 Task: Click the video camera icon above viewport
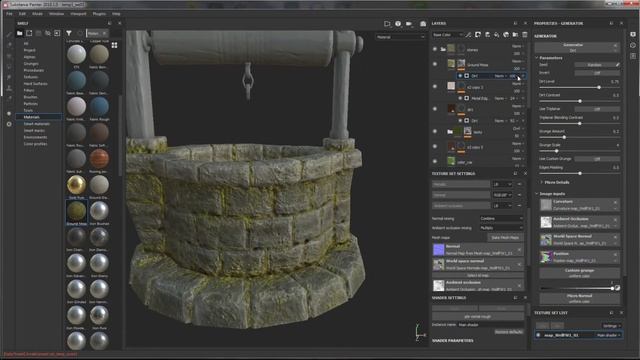click(x=409, y=24)
